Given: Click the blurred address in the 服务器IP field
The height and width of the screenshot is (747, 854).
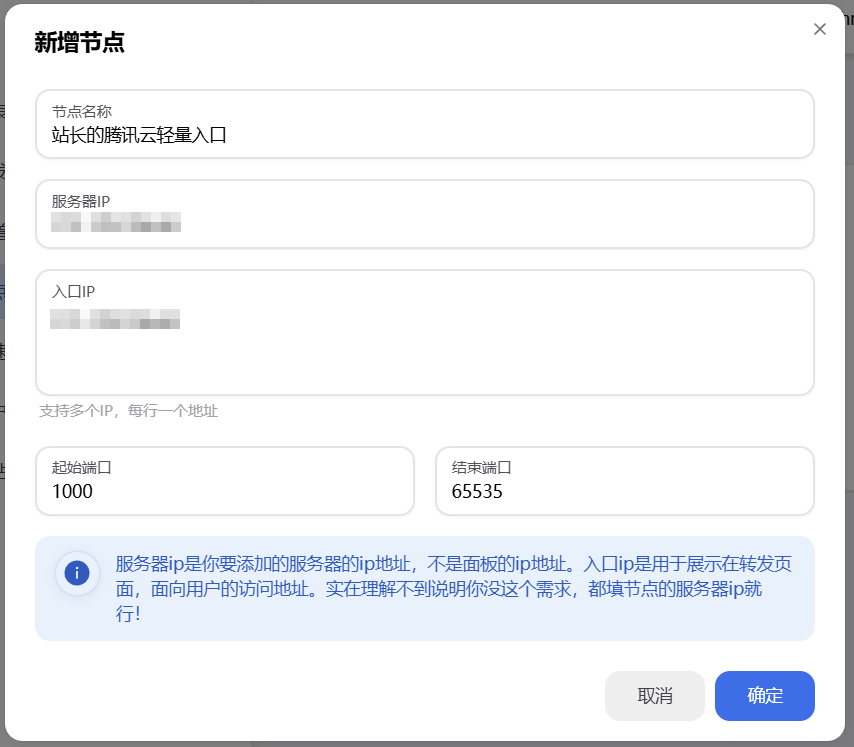Looking at the screenshot, I should [x=115, y=222].
